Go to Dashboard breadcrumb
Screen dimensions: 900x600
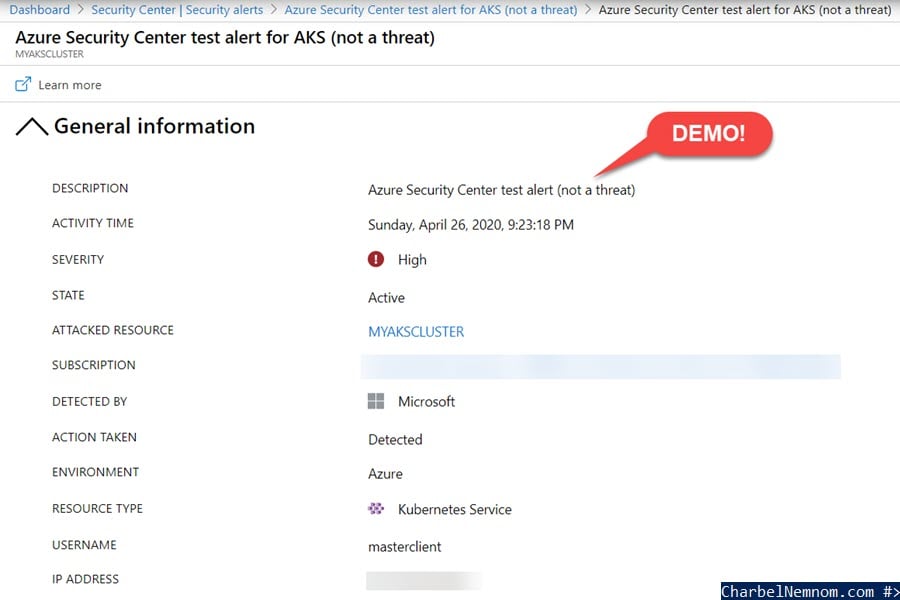click(40, 10)
